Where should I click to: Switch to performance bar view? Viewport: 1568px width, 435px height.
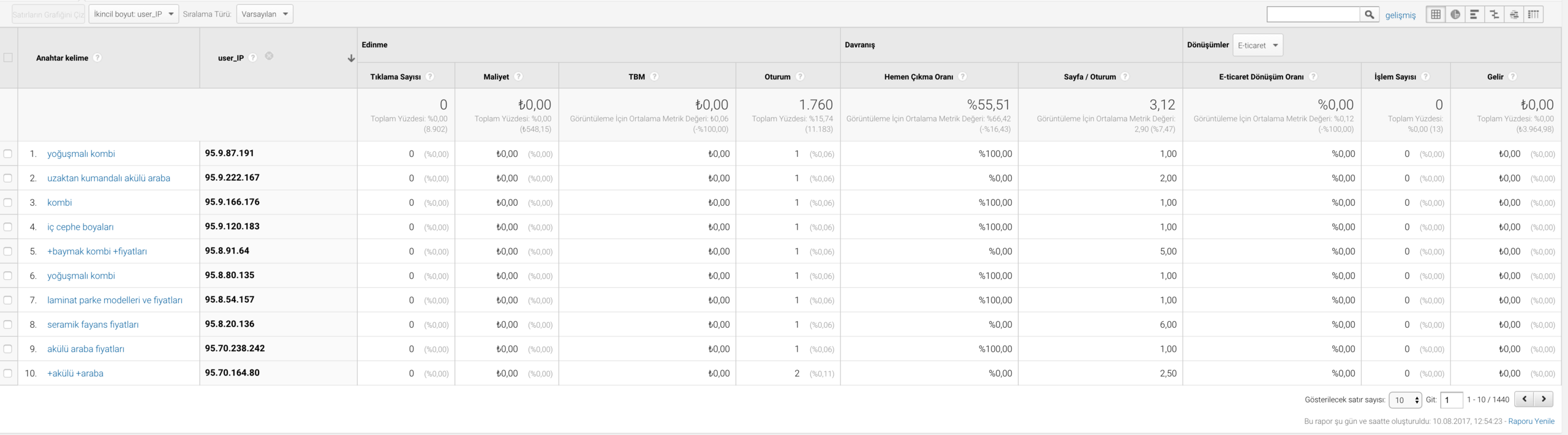pos(1475,15)
